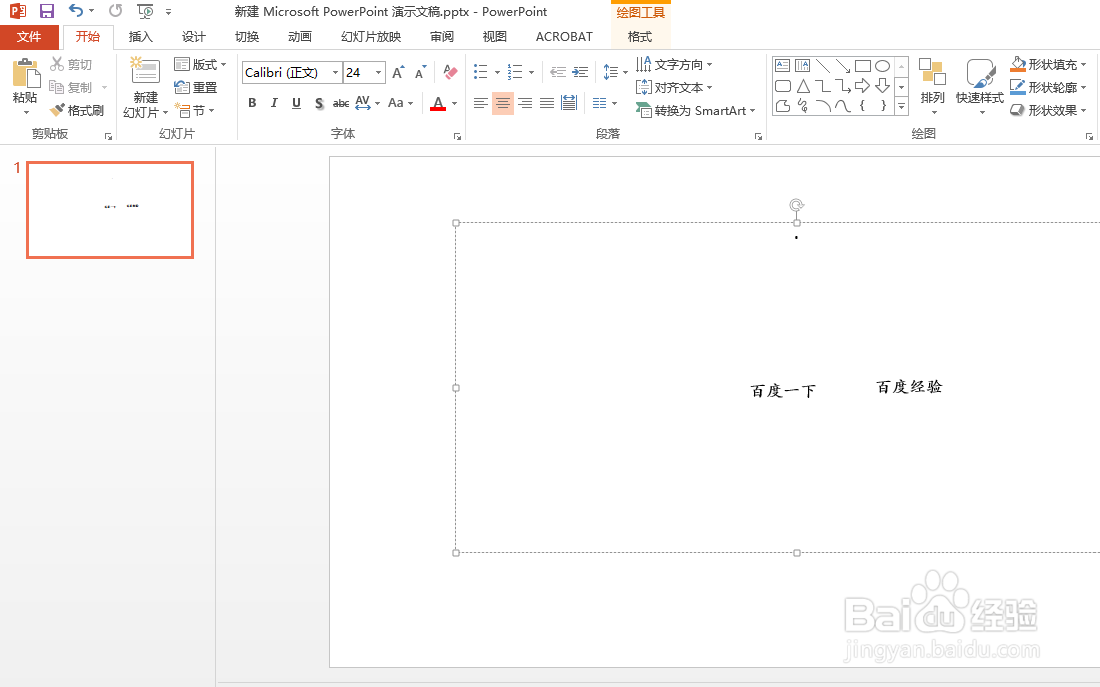
Task: Increase list indent level
Action: coord(580,72)
